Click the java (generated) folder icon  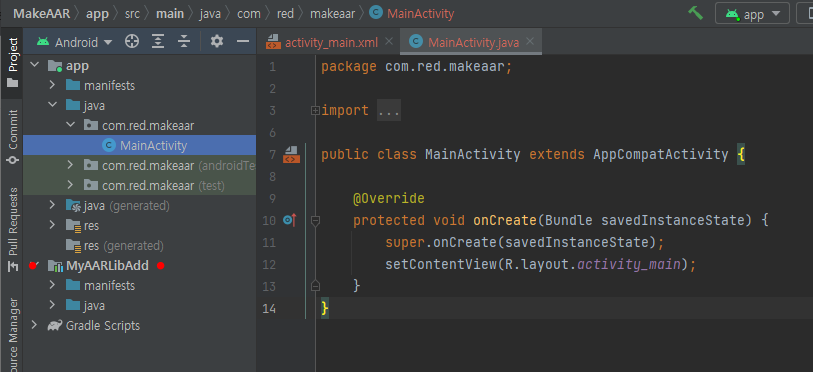click(x=73, y=205)
